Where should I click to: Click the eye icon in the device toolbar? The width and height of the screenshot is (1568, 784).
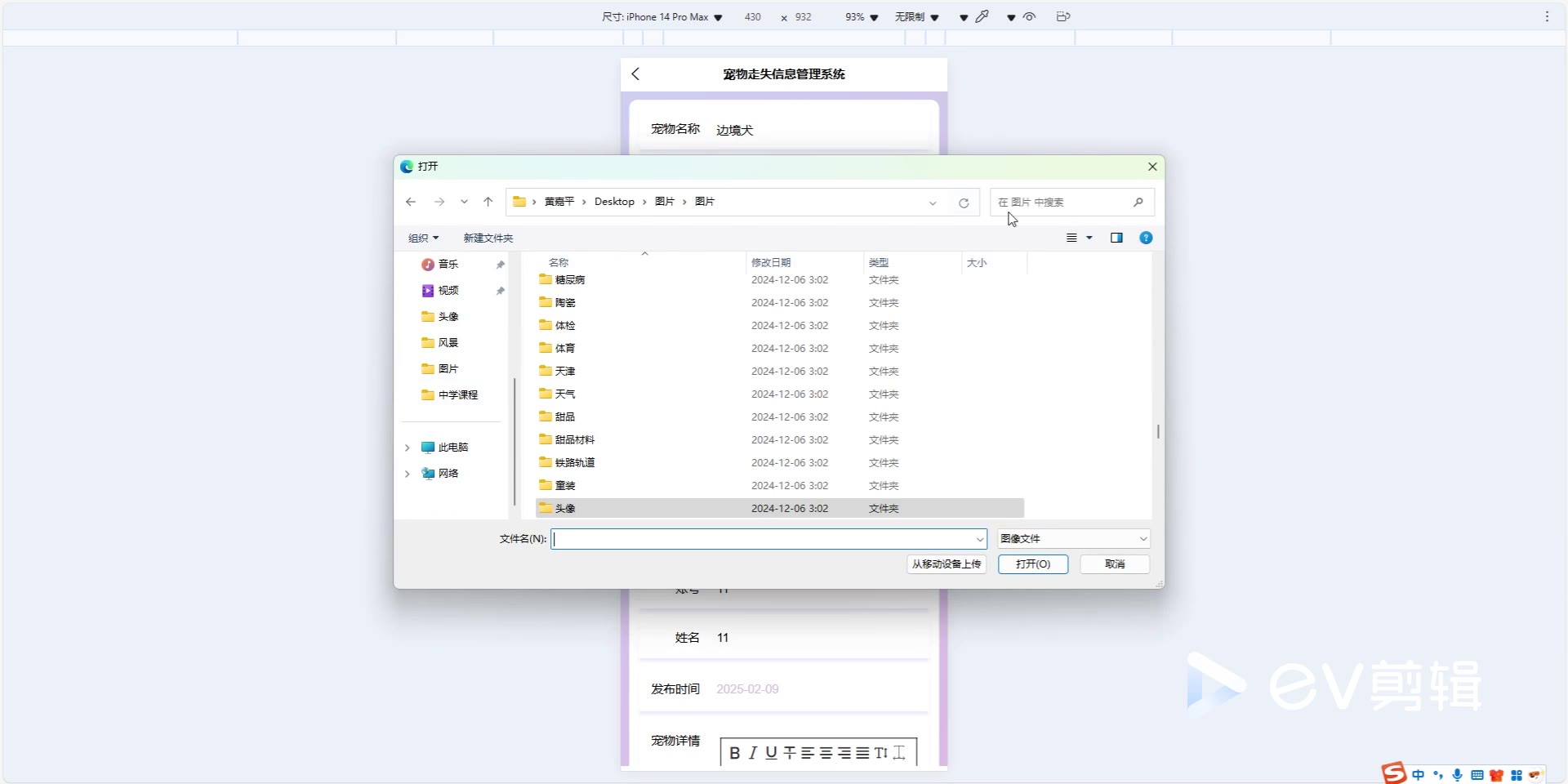[1029, 16]
